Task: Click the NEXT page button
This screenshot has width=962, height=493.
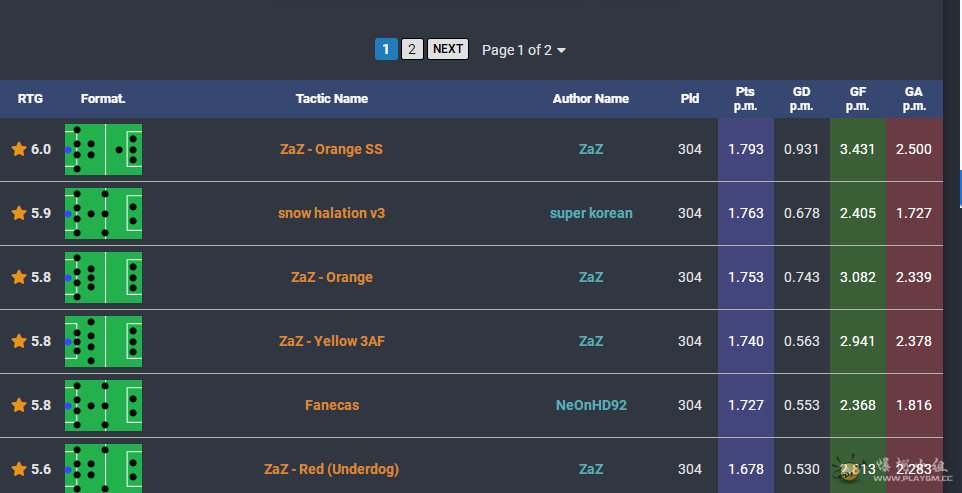Action: point(448,49)
